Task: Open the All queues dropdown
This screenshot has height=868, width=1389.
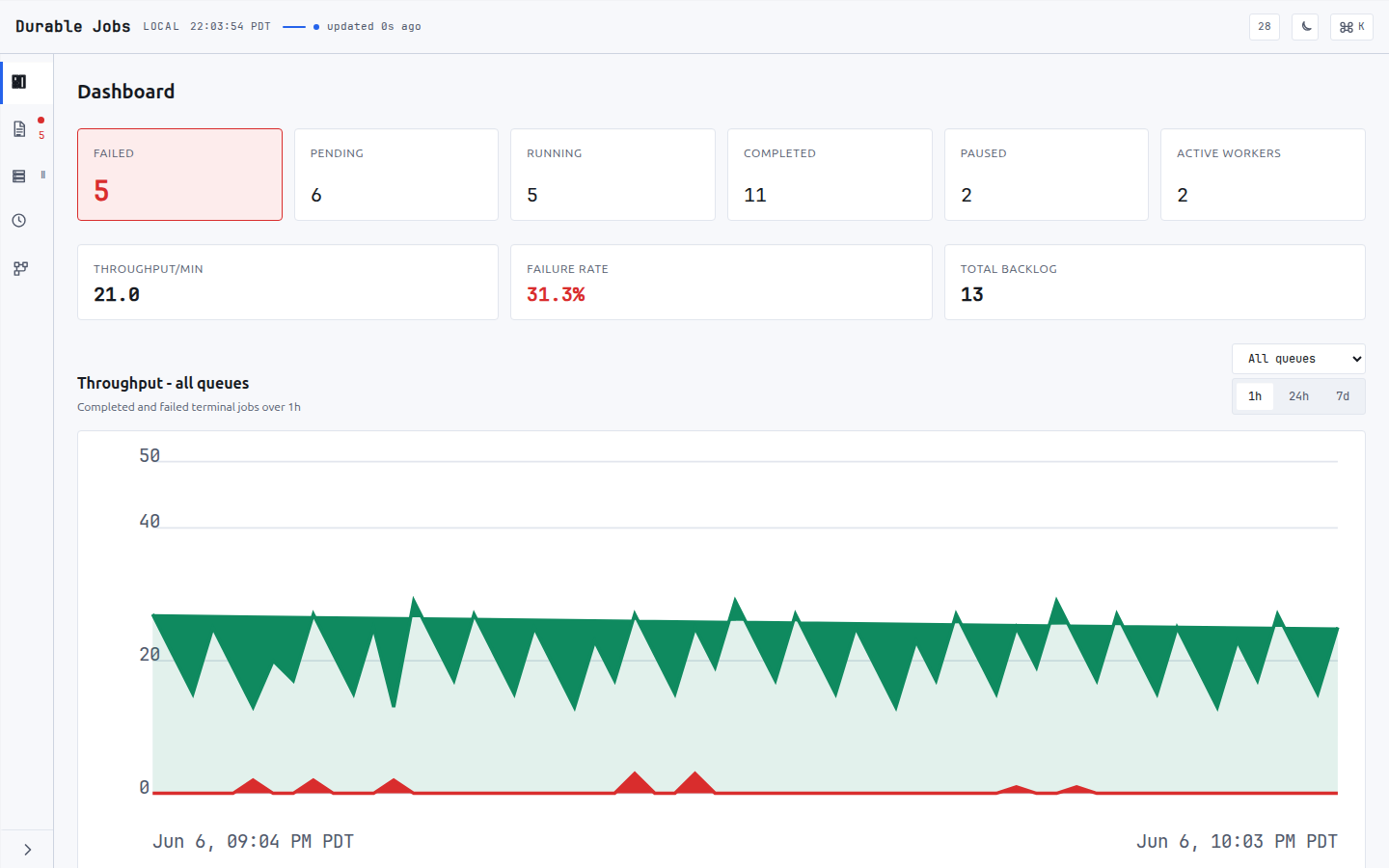Action: tap(1298, 359)
